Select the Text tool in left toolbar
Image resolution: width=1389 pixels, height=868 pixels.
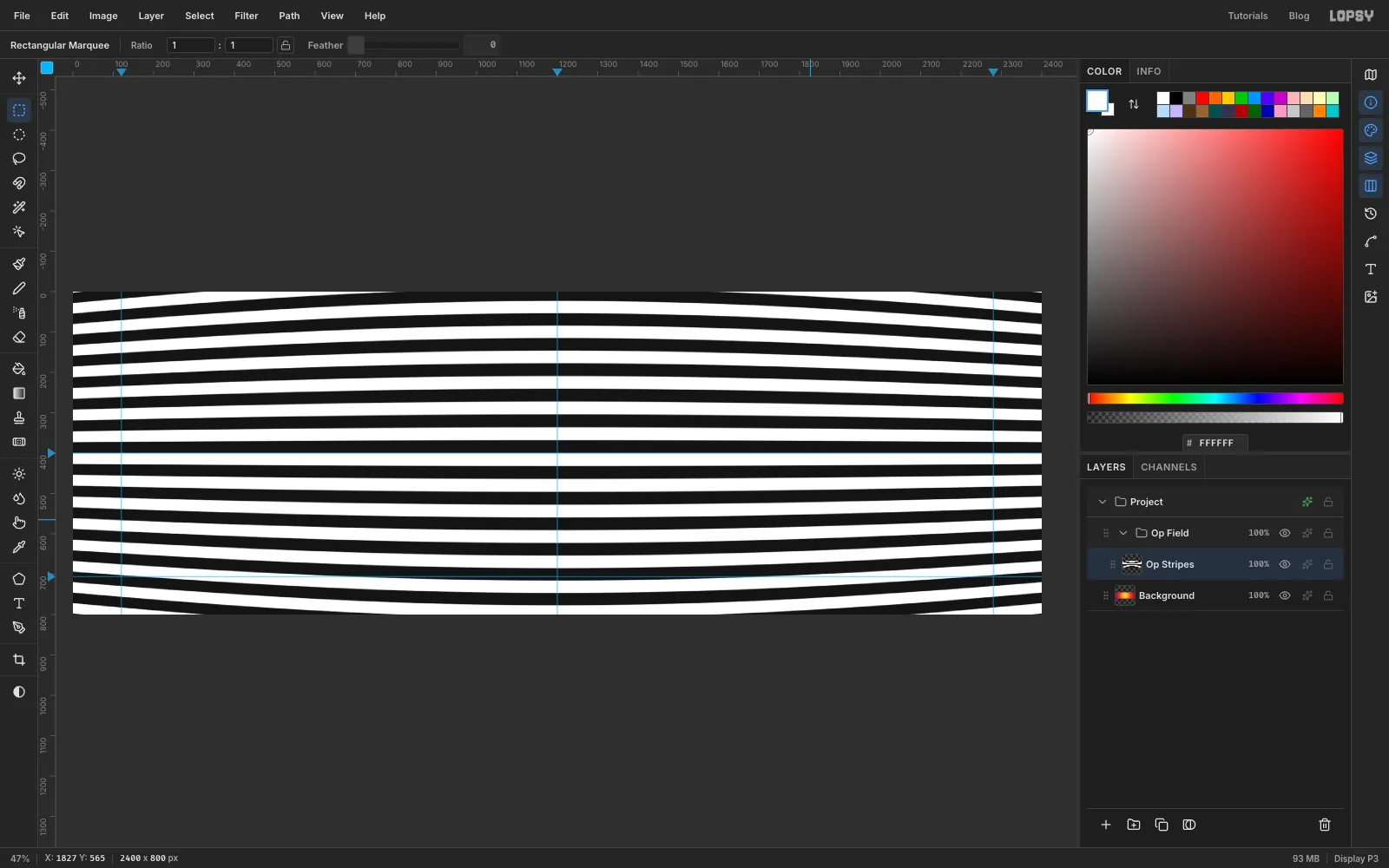[19, 603]
